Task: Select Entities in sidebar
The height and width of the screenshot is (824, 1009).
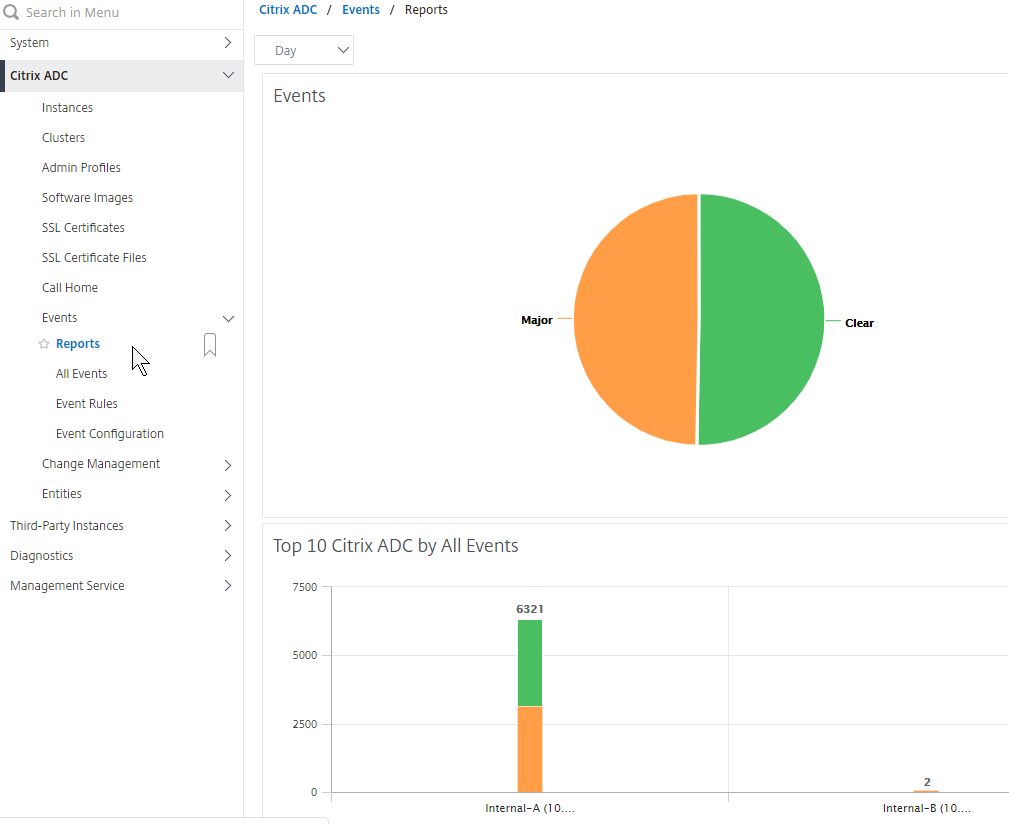Action: tap(62, 494)
